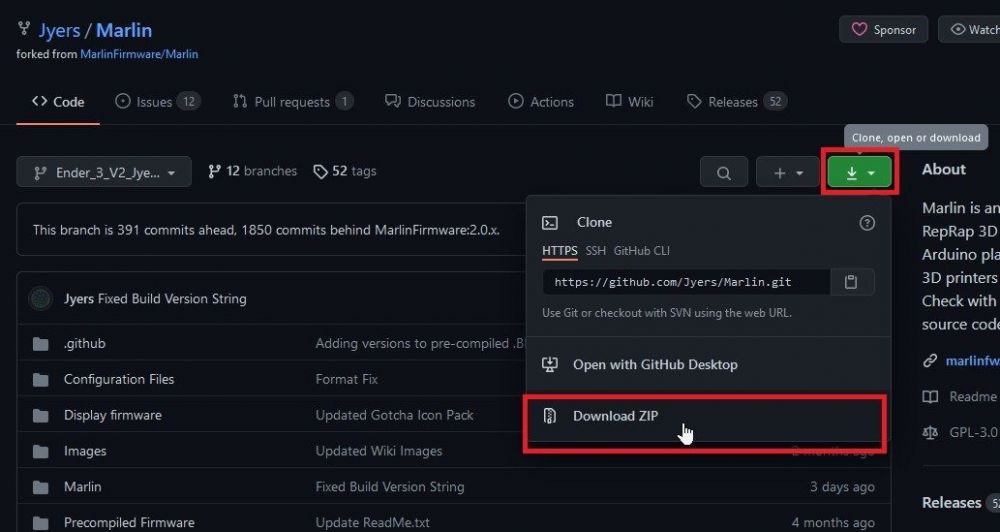Open the Images folder
This screenshot has width=1000, height=532.
85,451
